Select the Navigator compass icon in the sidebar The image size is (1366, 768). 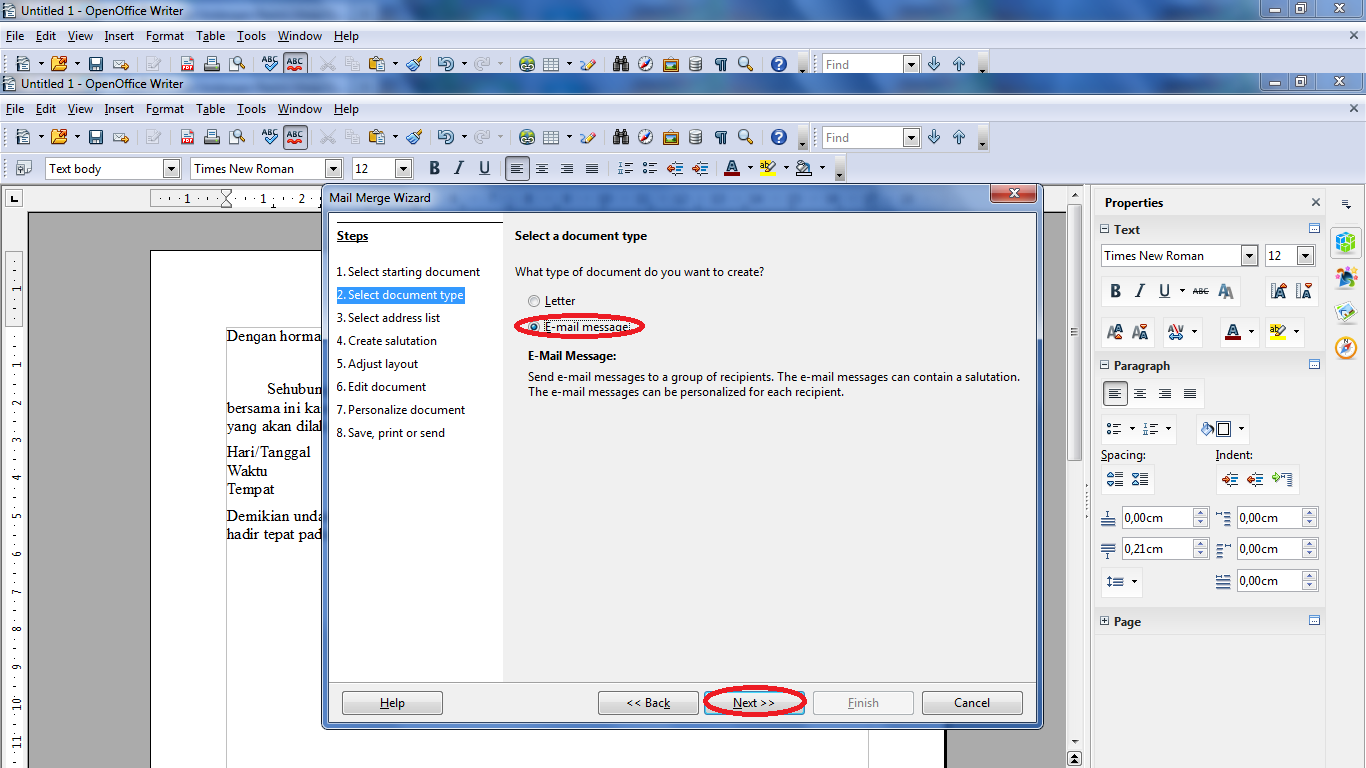coord(1346,345)
